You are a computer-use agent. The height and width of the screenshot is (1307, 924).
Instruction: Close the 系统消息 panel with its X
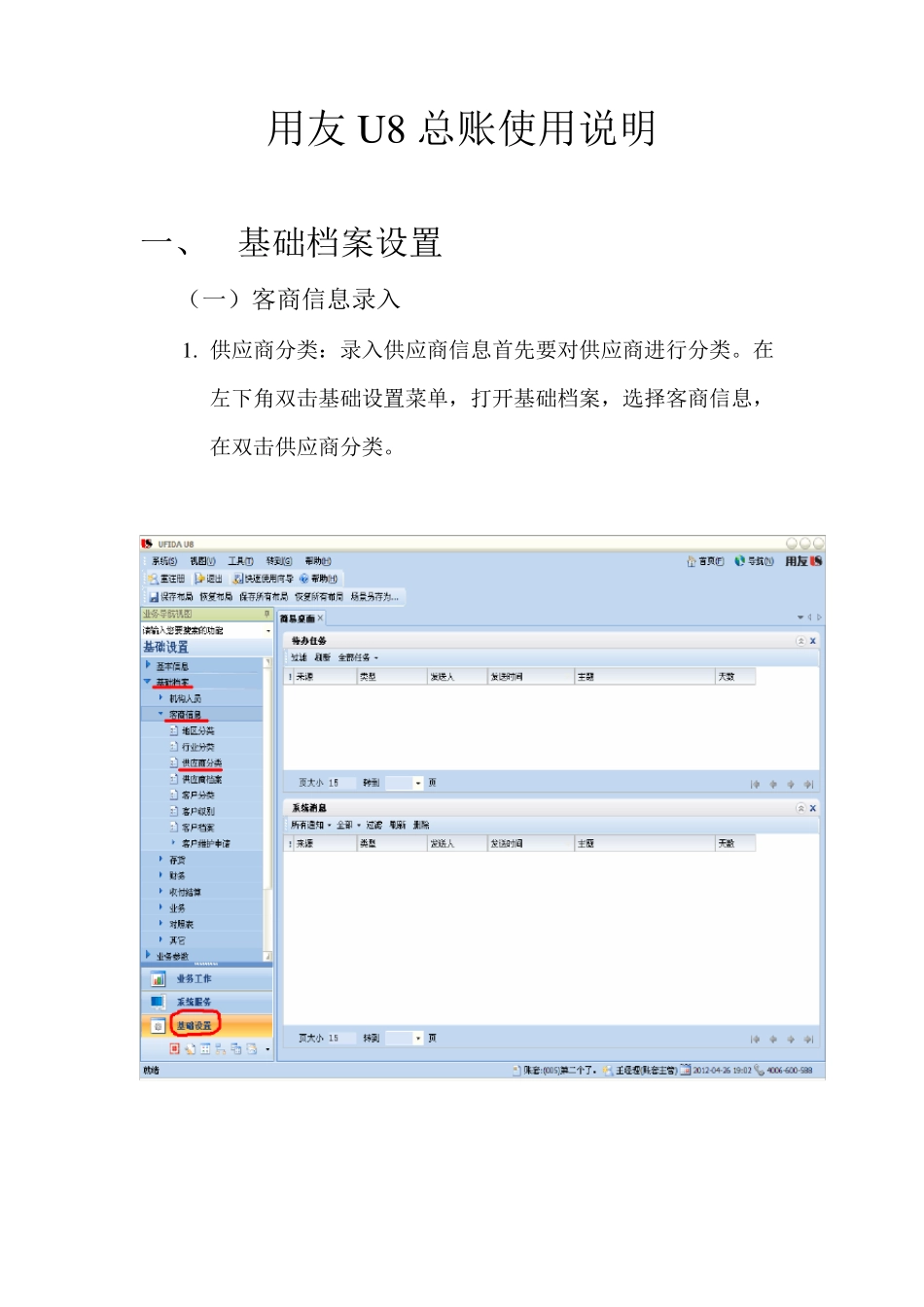coord(813,808)
